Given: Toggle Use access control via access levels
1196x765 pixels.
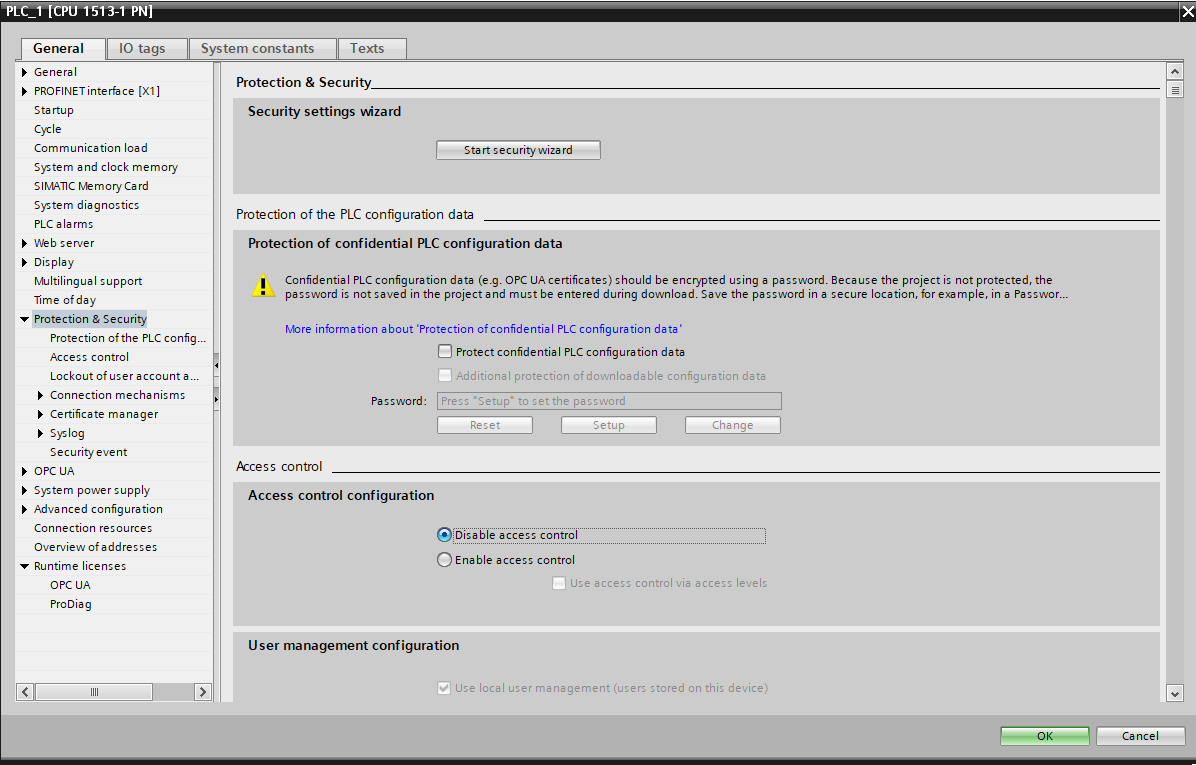Looking at the screenshot, I should (x=559, y=583).
